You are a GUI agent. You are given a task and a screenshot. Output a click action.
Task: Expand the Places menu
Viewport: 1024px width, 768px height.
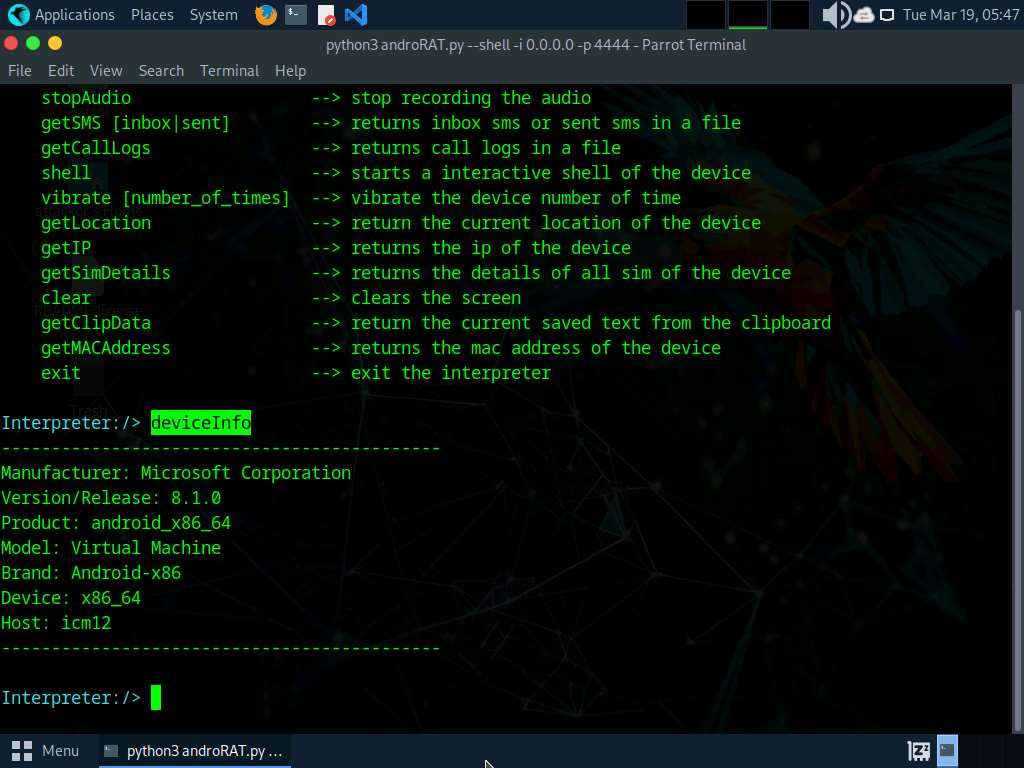[x=151, y=15]
